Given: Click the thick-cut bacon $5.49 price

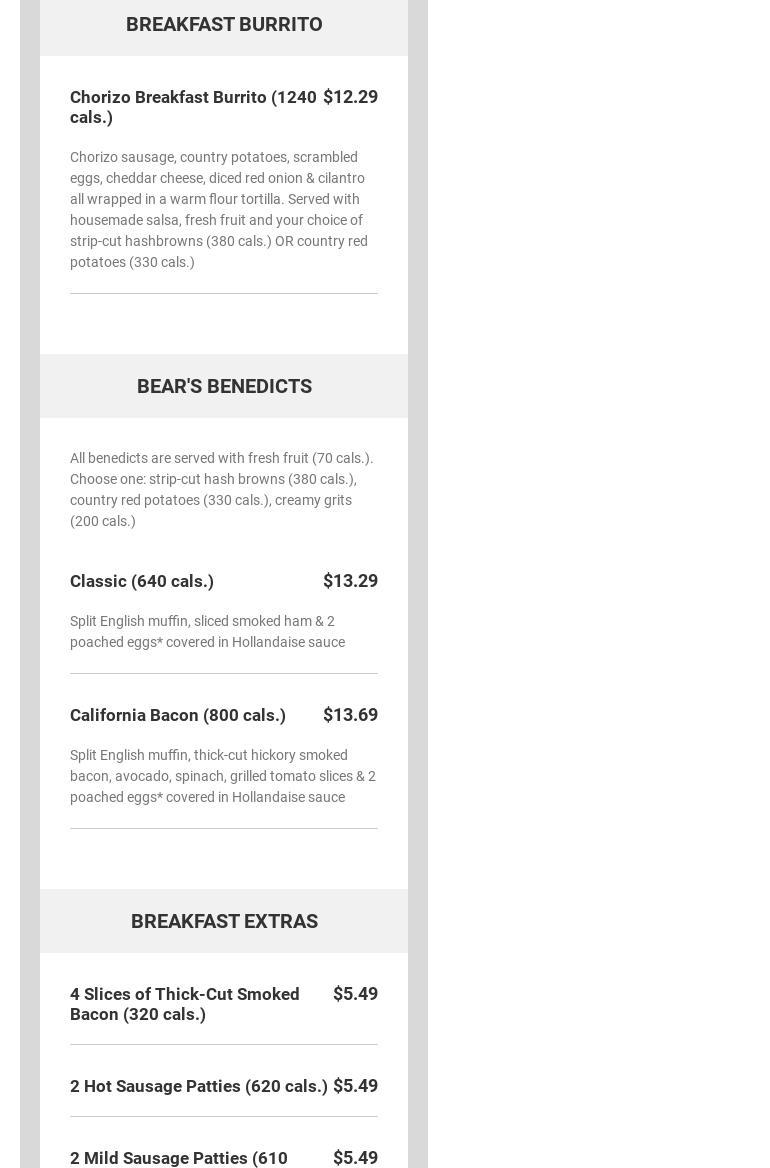Looking at the screenshot, I should click(x=355, y=994).
